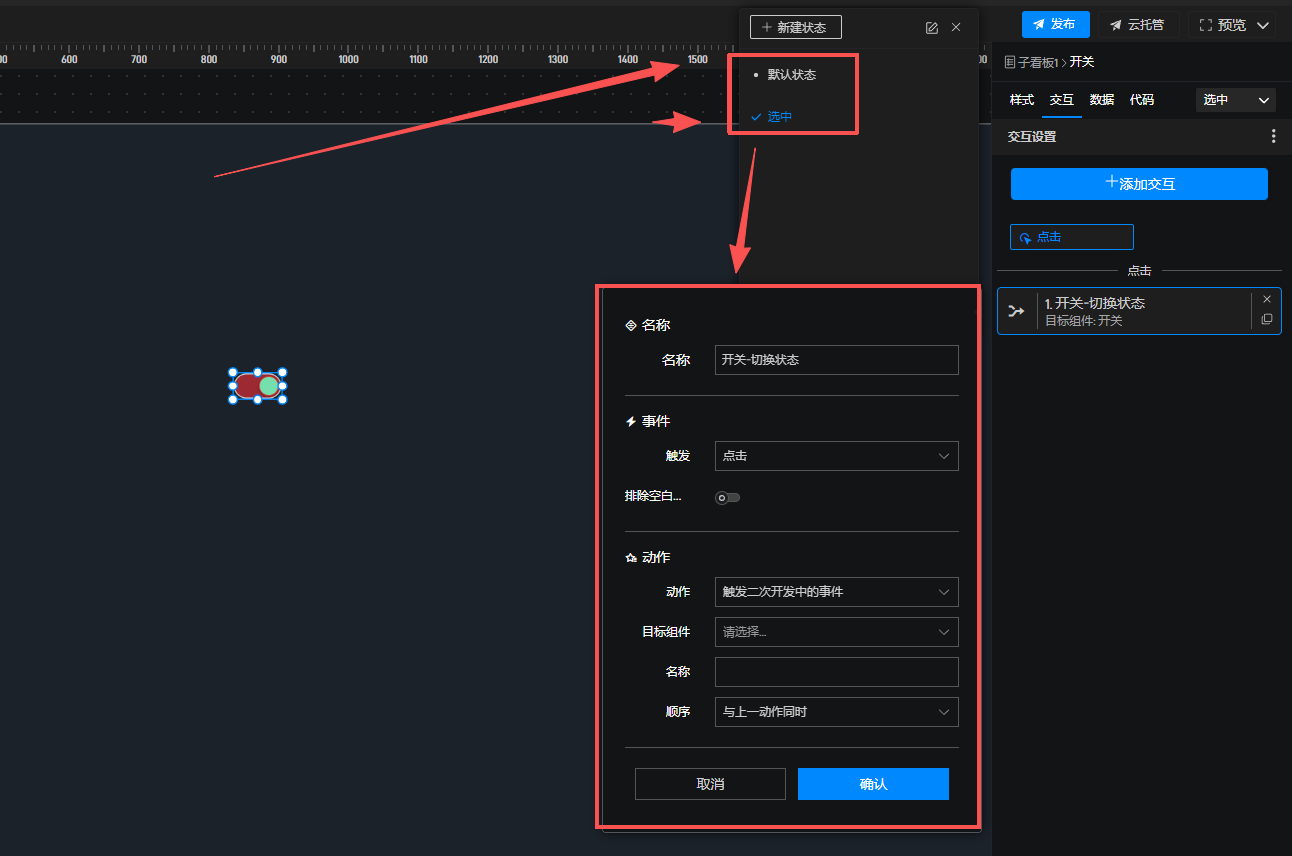Delete the 开关-切换状态 interaction item
Image resolution: width=1292 pixels, height=856 pixels.
pyautogui.click(x=1267, y=299)
